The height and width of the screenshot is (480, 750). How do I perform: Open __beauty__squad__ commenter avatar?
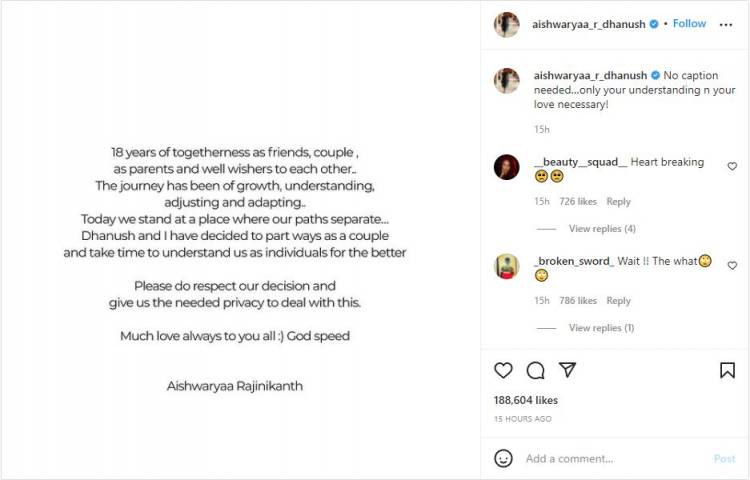point(507,167)
